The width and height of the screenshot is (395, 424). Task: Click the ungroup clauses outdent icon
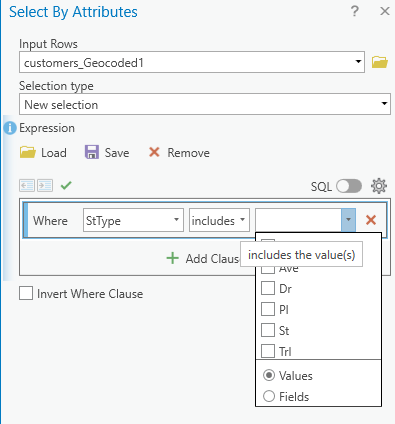pos(27,185)
